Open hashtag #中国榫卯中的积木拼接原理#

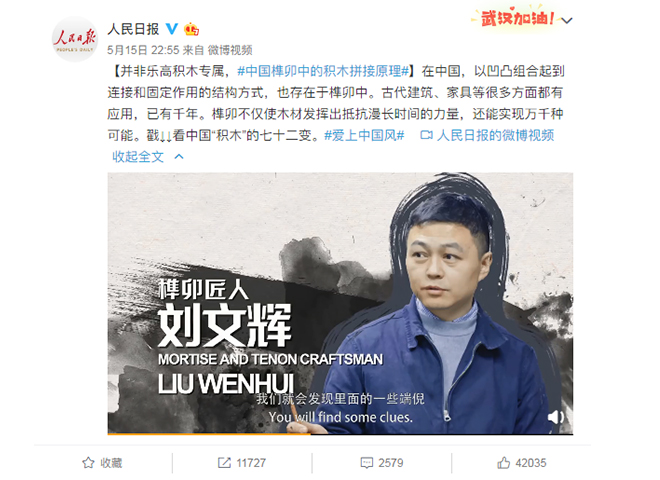point(323,71)
